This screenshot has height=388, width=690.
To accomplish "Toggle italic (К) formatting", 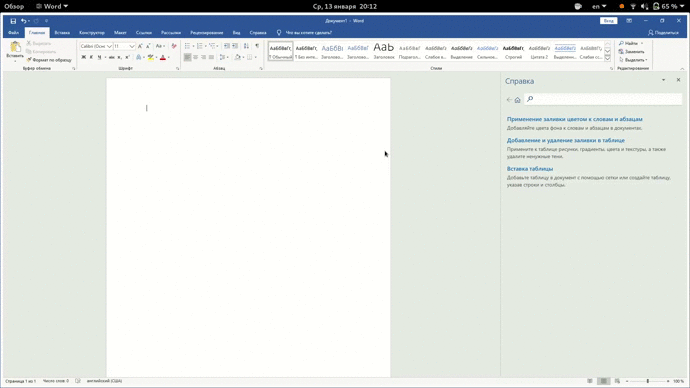I will point(92,57).
